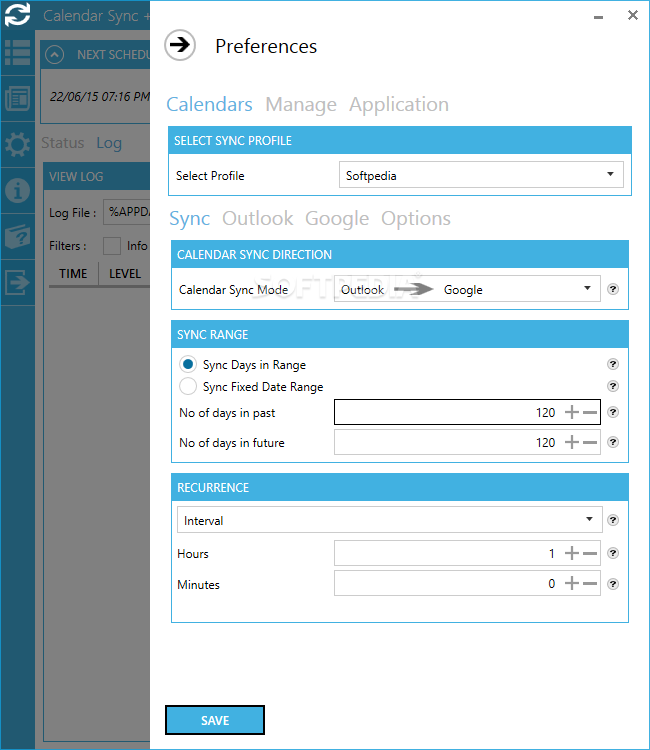Click help icon for No of days in future
The width and height of the screenshot is (650, 750).
click(613, 442)
